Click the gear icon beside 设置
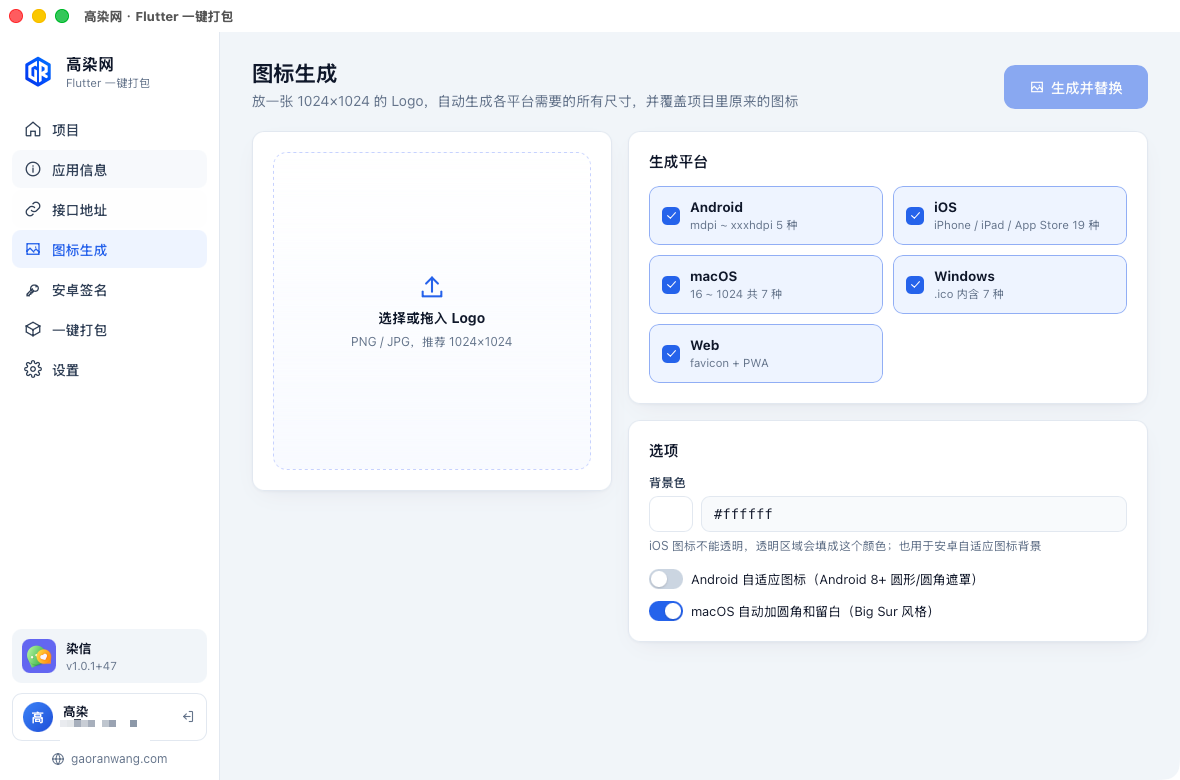The width and height of the screenshot is (1180, 780). click(x=33, y=370)
